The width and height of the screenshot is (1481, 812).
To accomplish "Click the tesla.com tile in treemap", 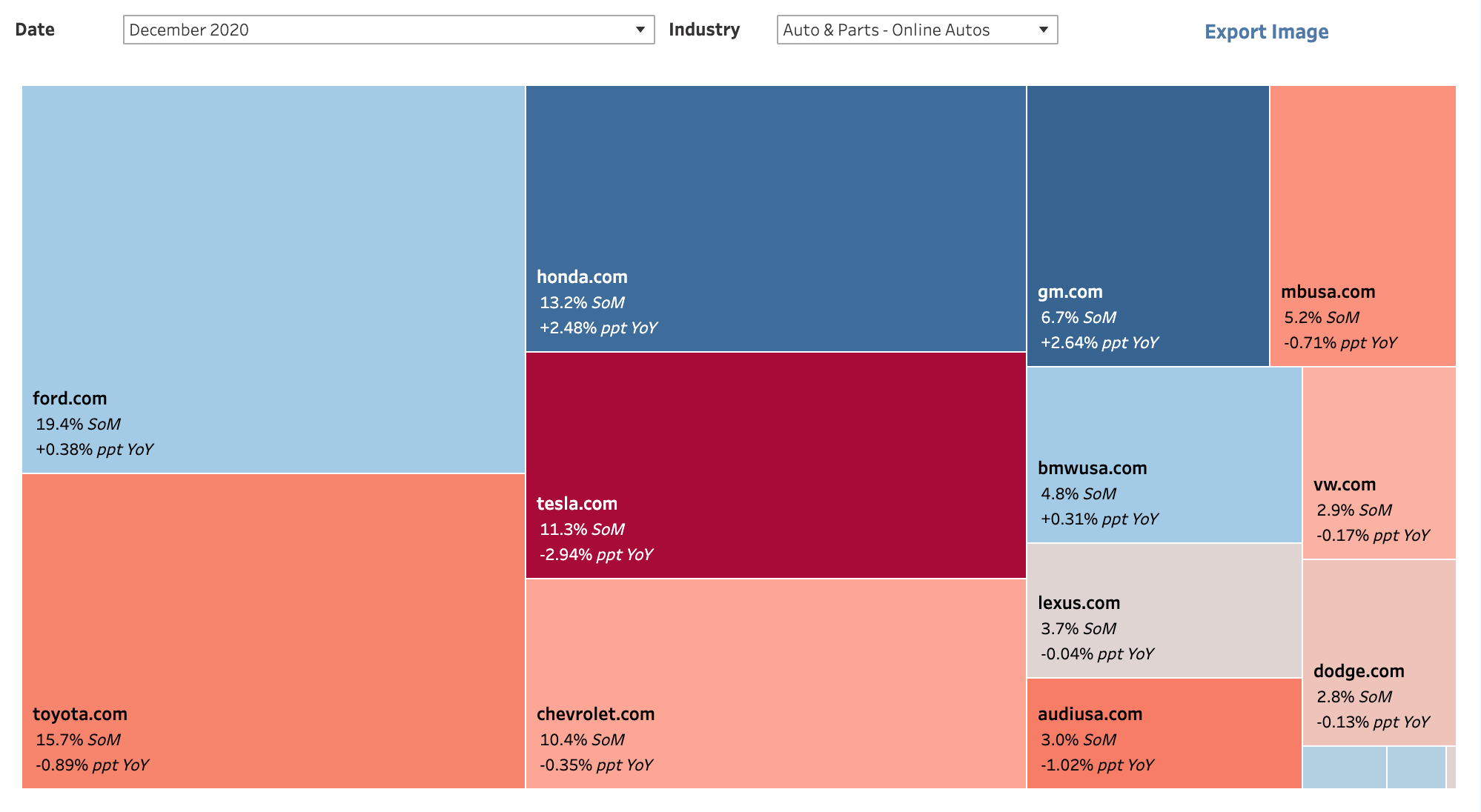I will (x=776, y=465).
